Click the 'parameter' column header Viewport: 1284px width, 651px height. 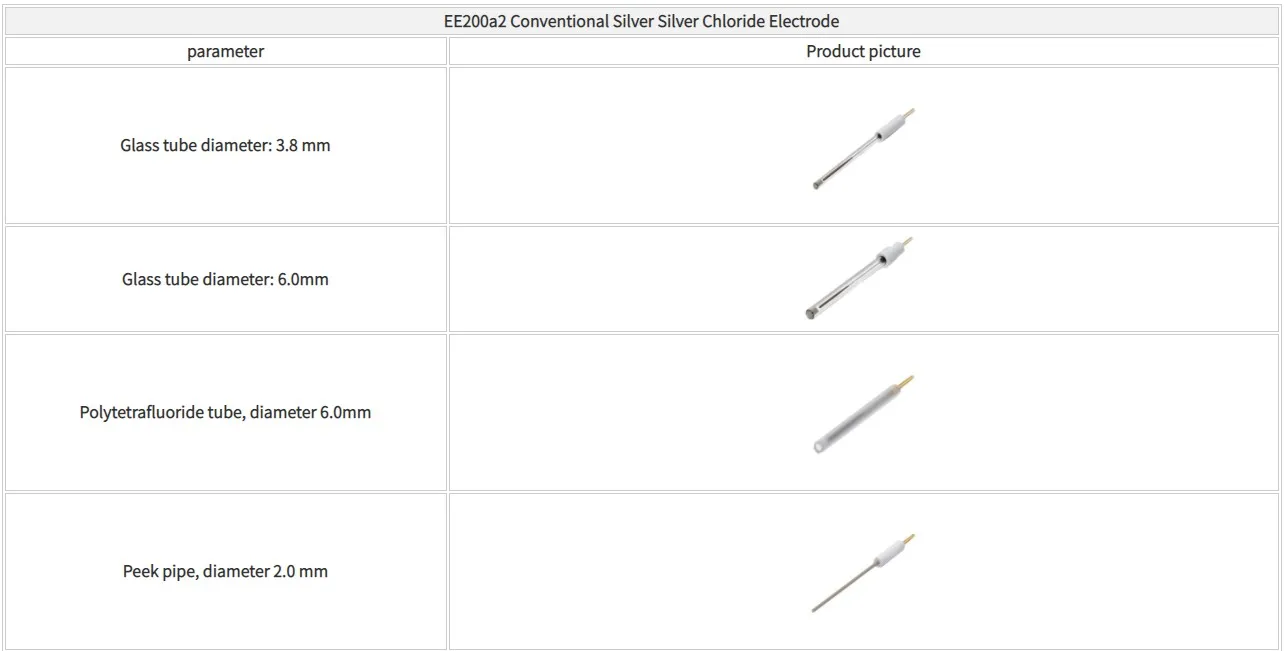[x=225, y=52]
